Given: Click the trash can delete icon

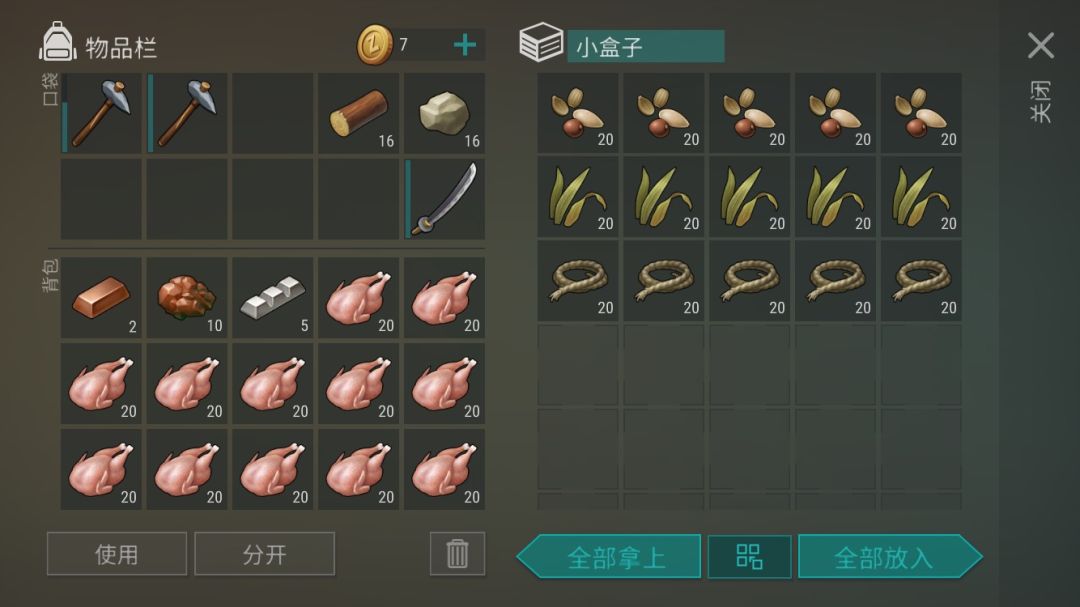Looking at the screenshot, I should click(457, 553).
